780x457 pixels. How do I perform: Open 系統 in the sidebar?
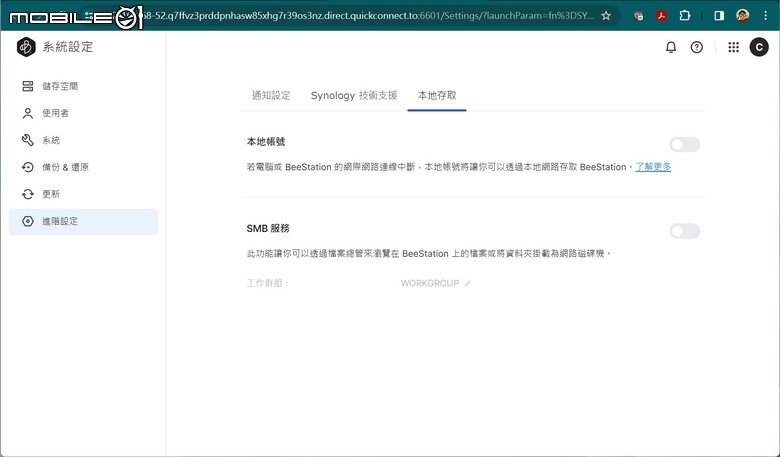point(83,140)
